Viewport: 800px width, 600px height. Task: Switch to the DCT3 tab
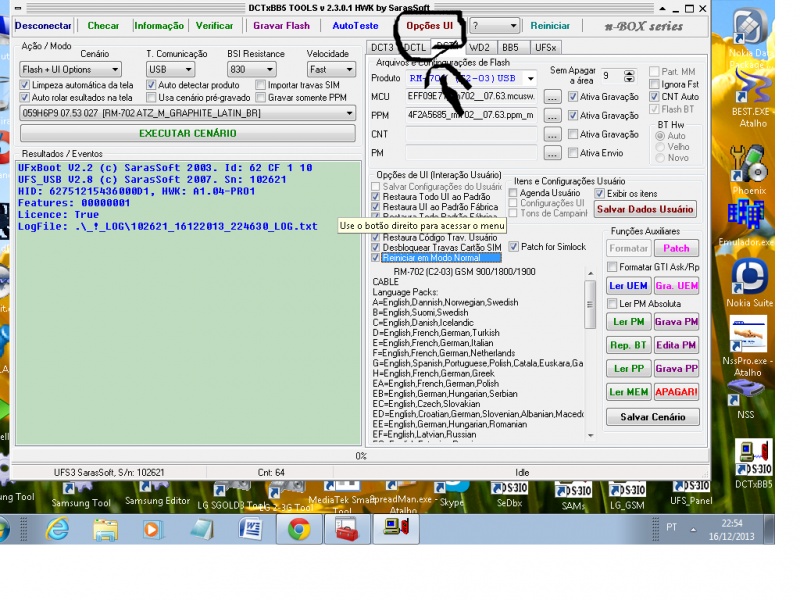tap(382, 47)
